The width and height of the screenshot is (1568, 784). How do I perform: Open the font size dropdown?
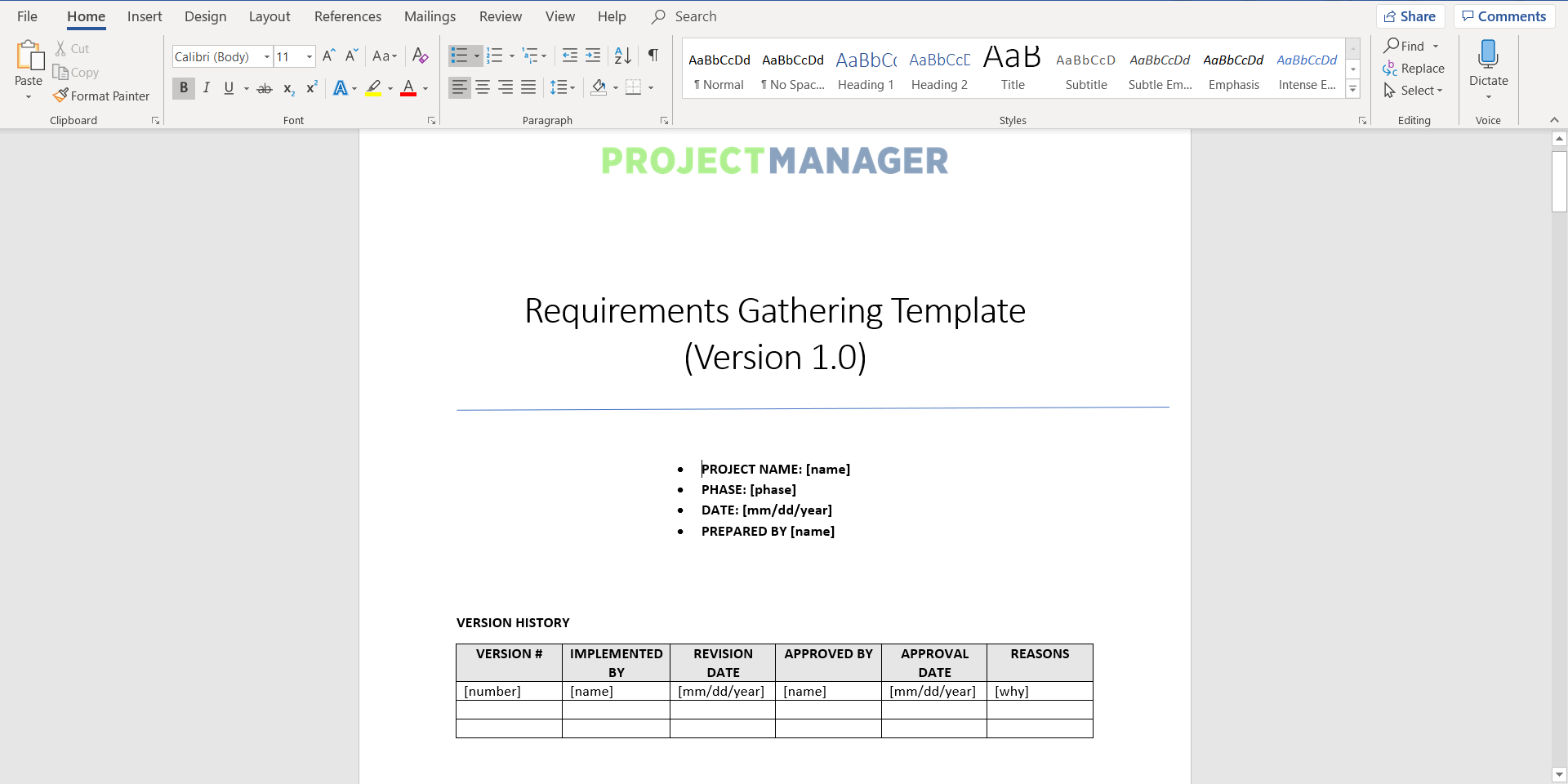tap(310, 56)
